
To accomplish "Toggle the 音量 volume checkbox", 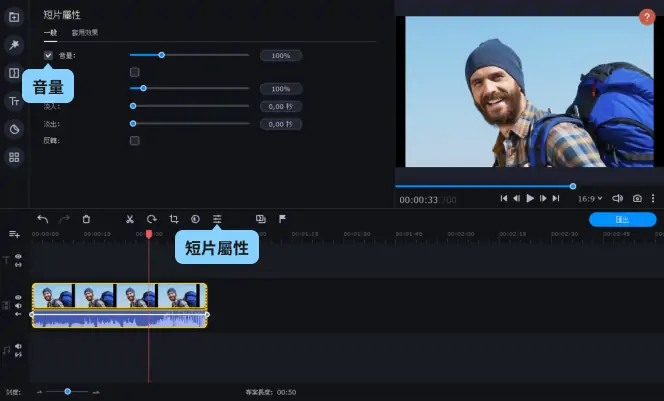I will pyautogui.click(x=48, y=55).
